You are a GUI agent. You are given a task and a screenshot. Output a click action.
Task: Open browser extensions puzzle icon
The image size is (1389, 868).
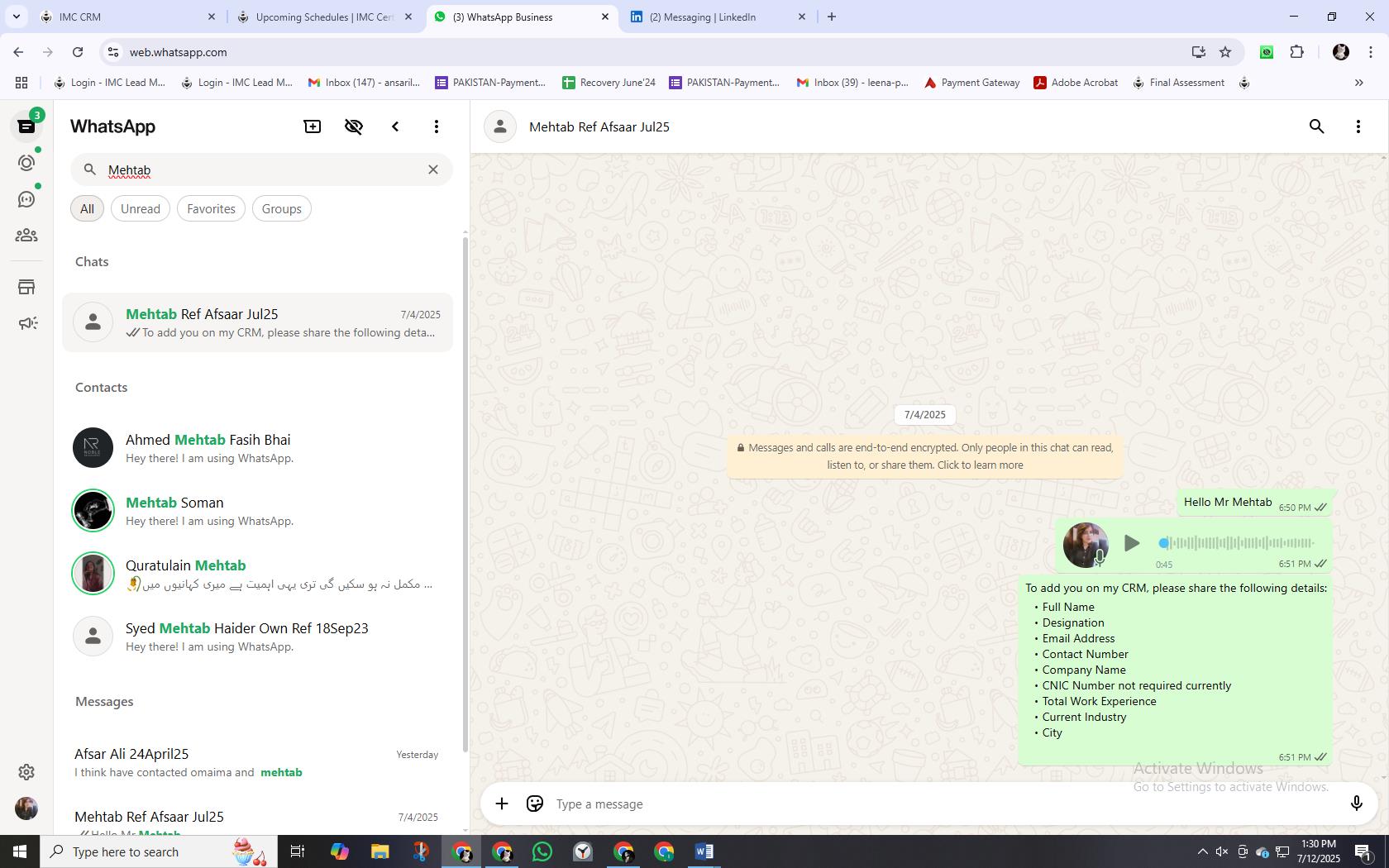click(x=1296, y=52)
